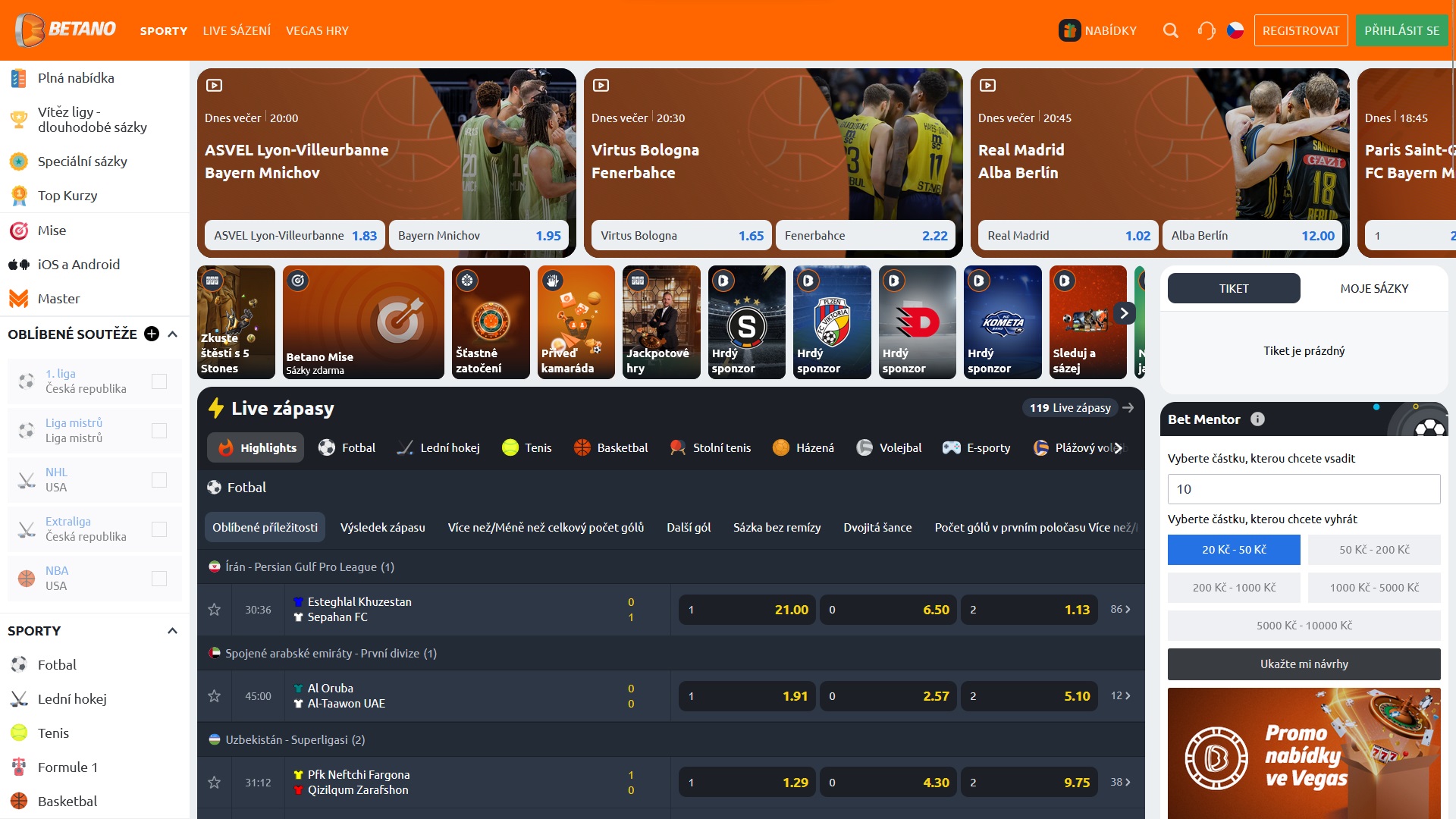Open the Betano Mise promo card
Viewport: 1456px width, 819px height.
pyautogui.click(x=363, y=322)
